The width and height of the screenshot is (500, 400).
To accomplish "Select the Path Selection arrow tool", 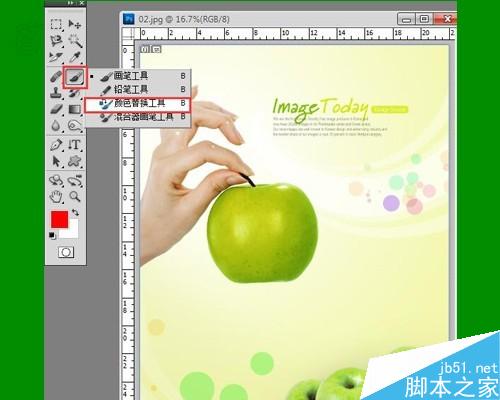I will pyautogui.click(x=56, y=162).
